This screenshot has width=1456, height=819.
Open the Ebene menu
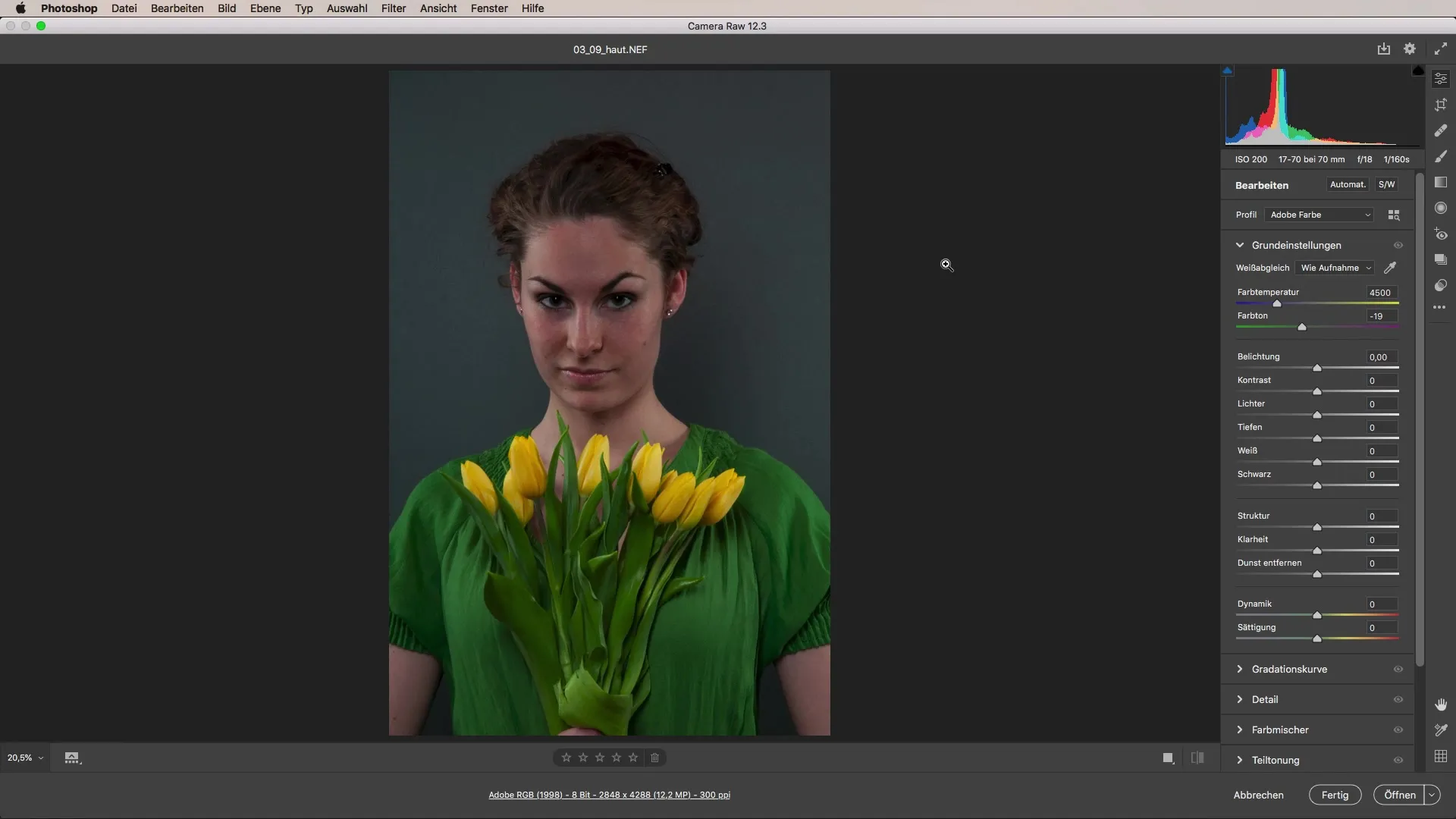click(x=265, y=8)
